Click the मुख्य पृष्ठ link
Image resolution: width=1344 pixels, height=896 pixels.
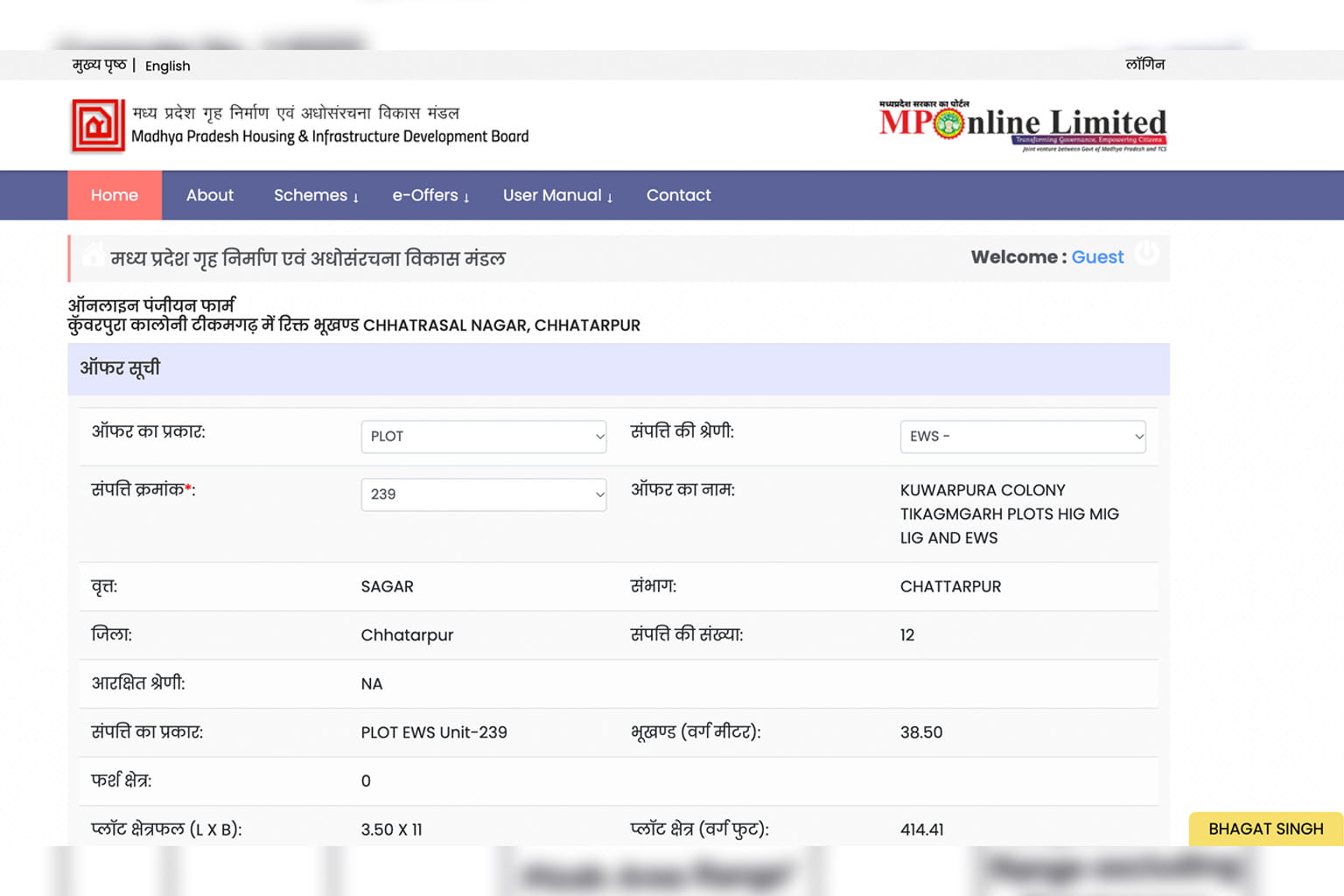[x=100, y=65]
